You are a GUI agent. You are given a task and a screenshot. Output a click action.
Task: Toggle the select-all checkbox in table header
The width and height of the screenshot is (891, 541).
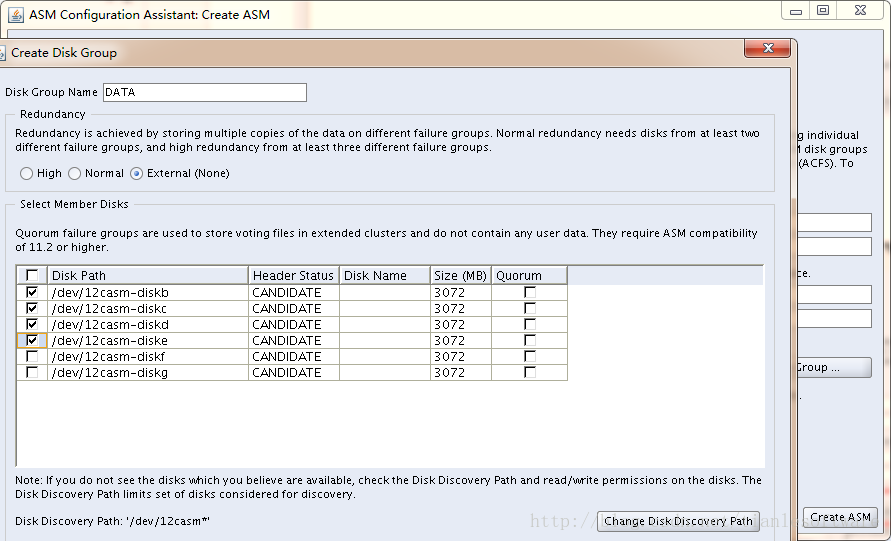click(32, 276)
